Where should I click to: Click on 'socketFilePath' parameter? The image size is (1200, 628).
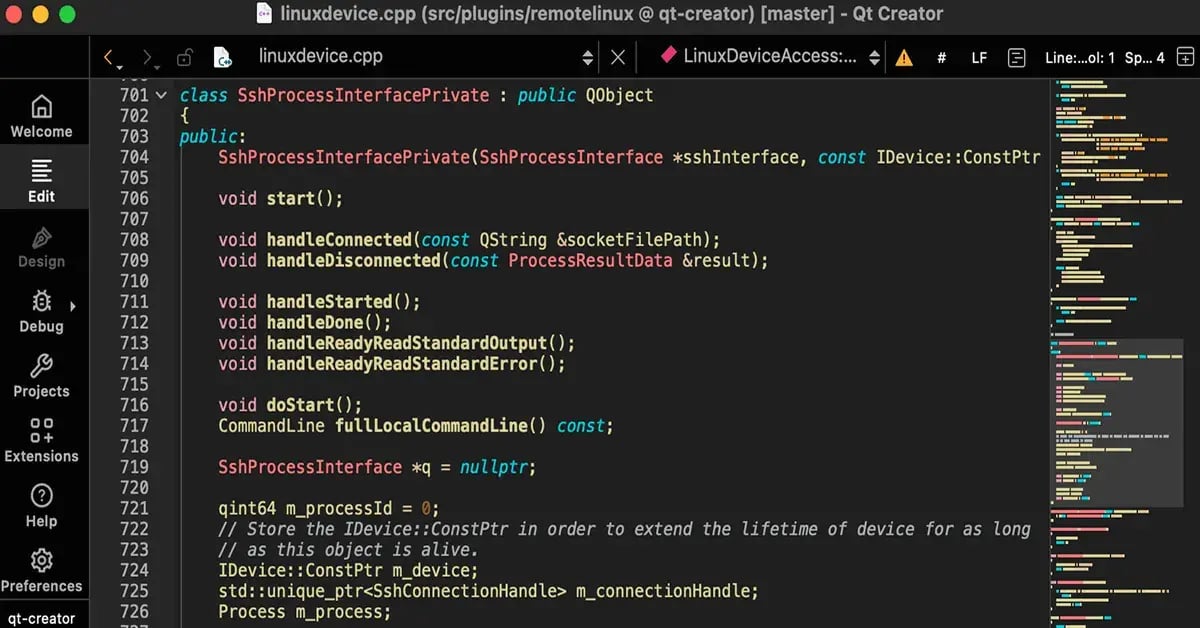[635, 240]
